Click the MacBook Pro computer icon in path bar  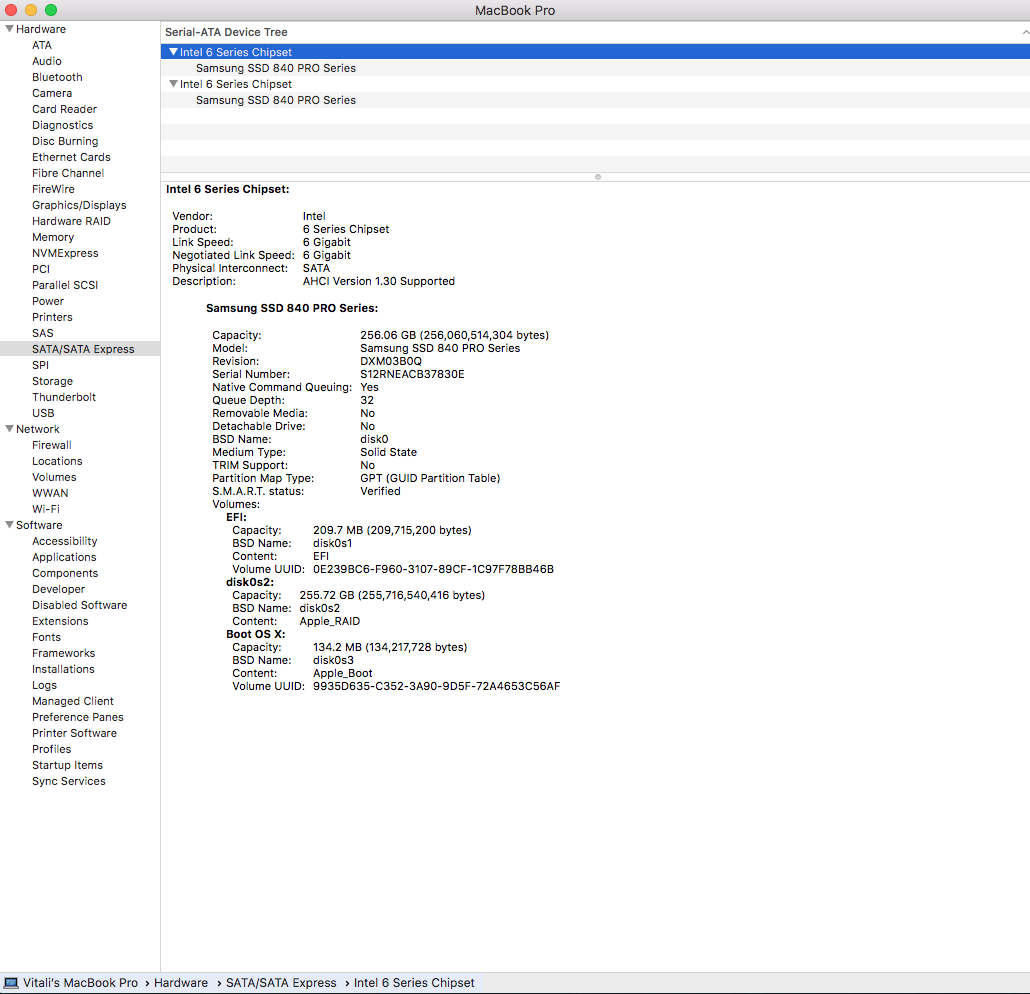[11, 983]
